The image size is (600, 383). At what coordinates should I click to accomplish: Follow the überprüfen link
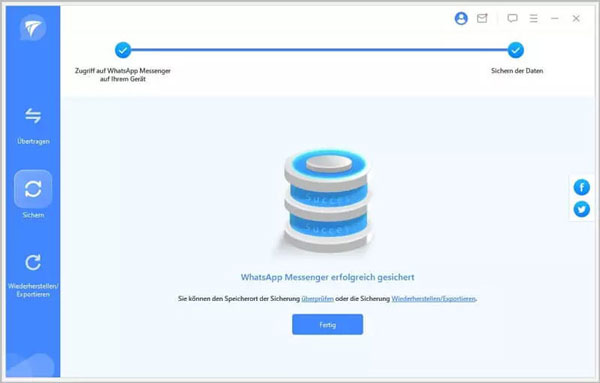(318, 299)
